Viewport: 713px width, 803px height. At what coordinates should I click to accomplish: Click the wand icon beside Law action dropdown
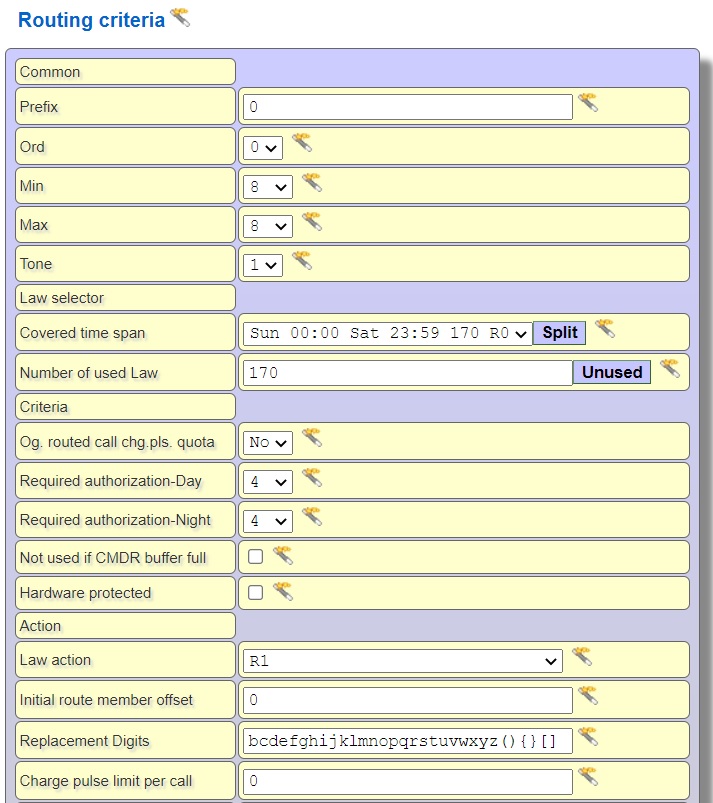coord(581,657)
